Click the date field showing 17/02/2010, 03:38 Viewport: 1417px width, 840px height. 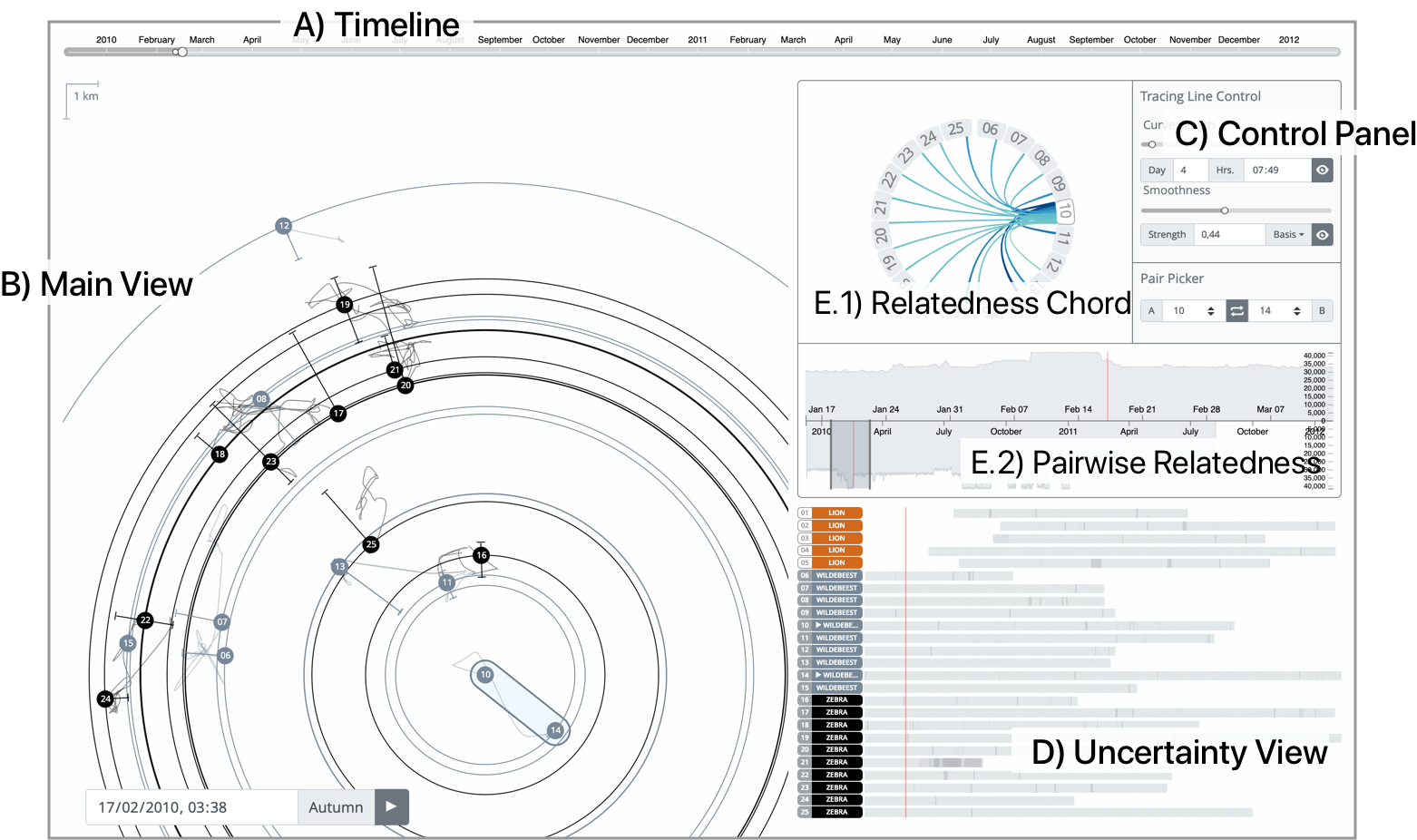click(x=192, y=806)
